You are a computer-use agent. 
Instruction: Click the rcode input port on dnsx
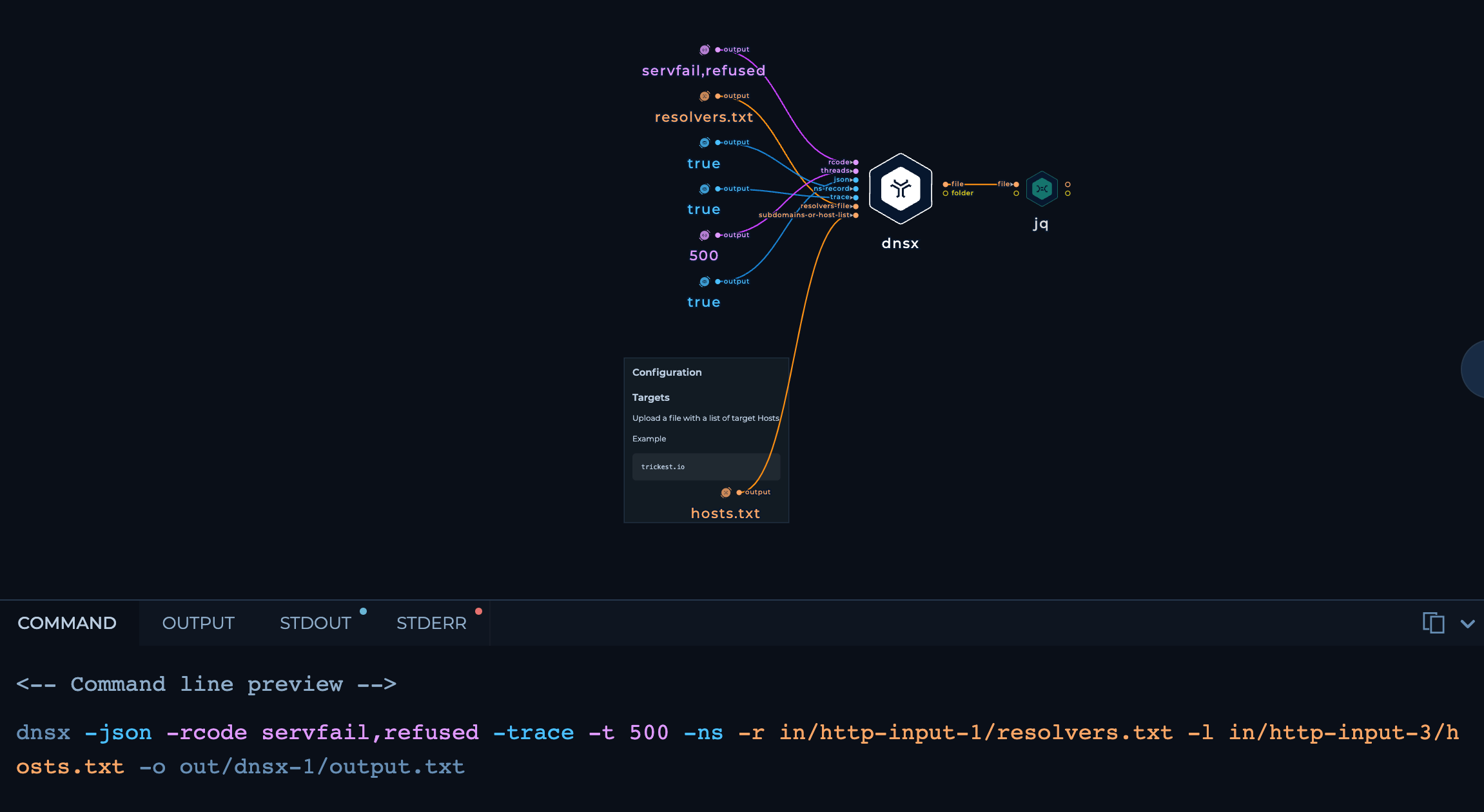(x=855, y=162)
